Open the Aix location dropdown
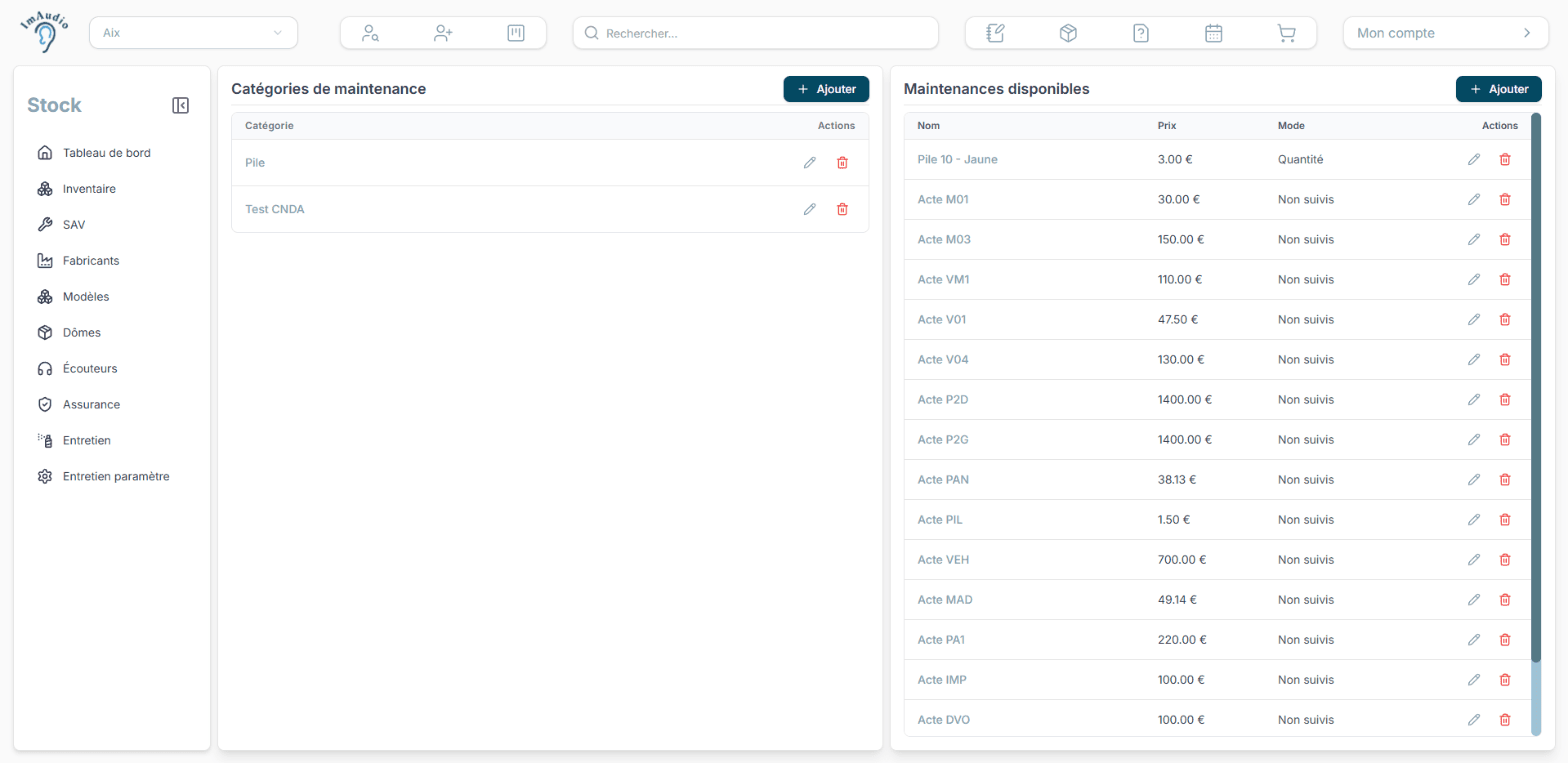This screenshot has height=763, width=1568. [x=194, y=33]
